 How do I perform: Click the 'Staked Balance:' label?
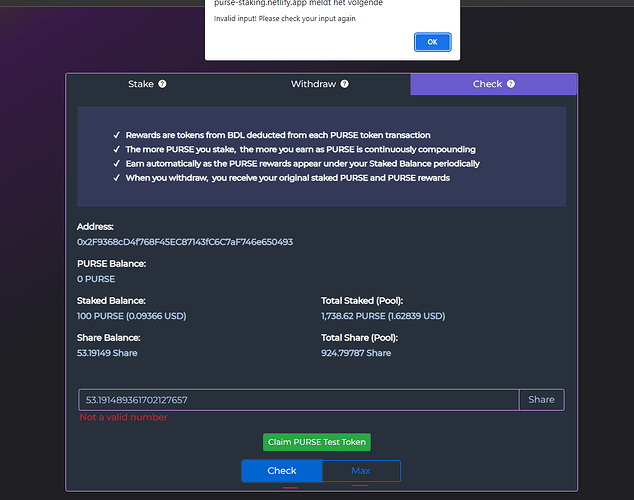(111, 301)
